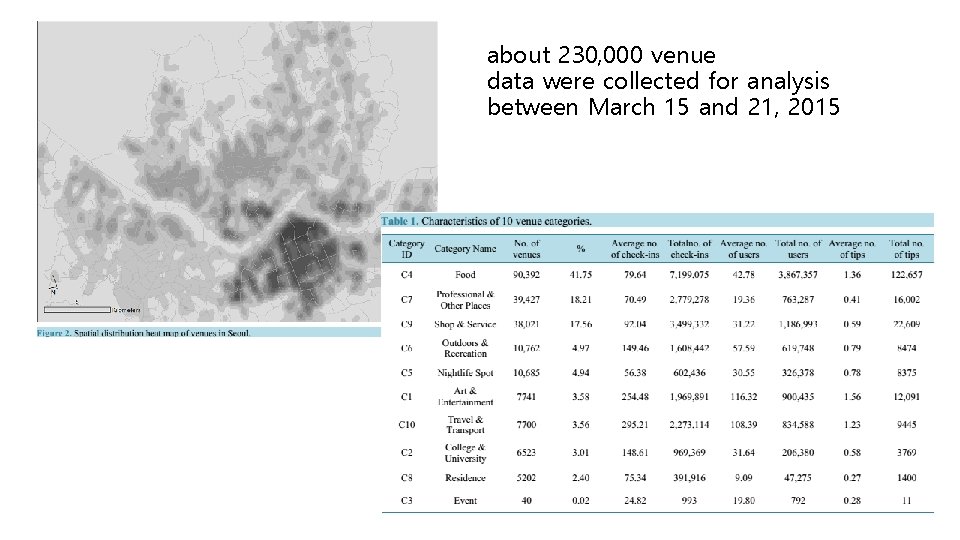
Task: Click the 'C3' category ID cell
Action: (x=407, y=501)
